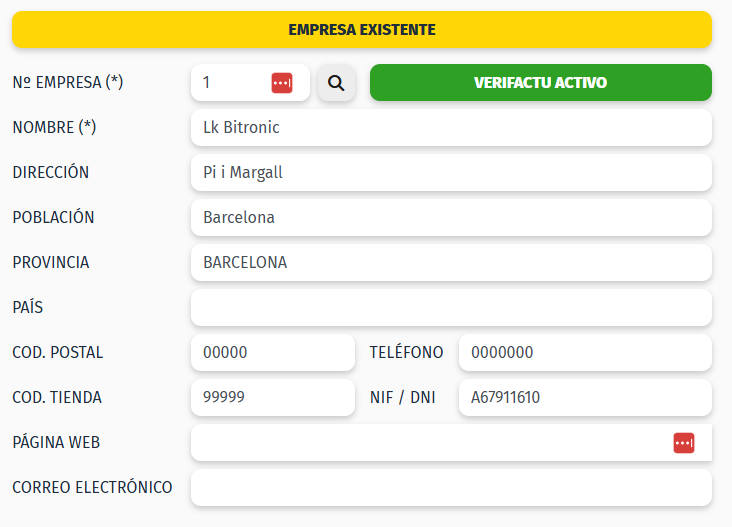Click the NOMBRE field with Lk Bitronic
The height and width of the screenshot is (527, 732).
point(450,128)
